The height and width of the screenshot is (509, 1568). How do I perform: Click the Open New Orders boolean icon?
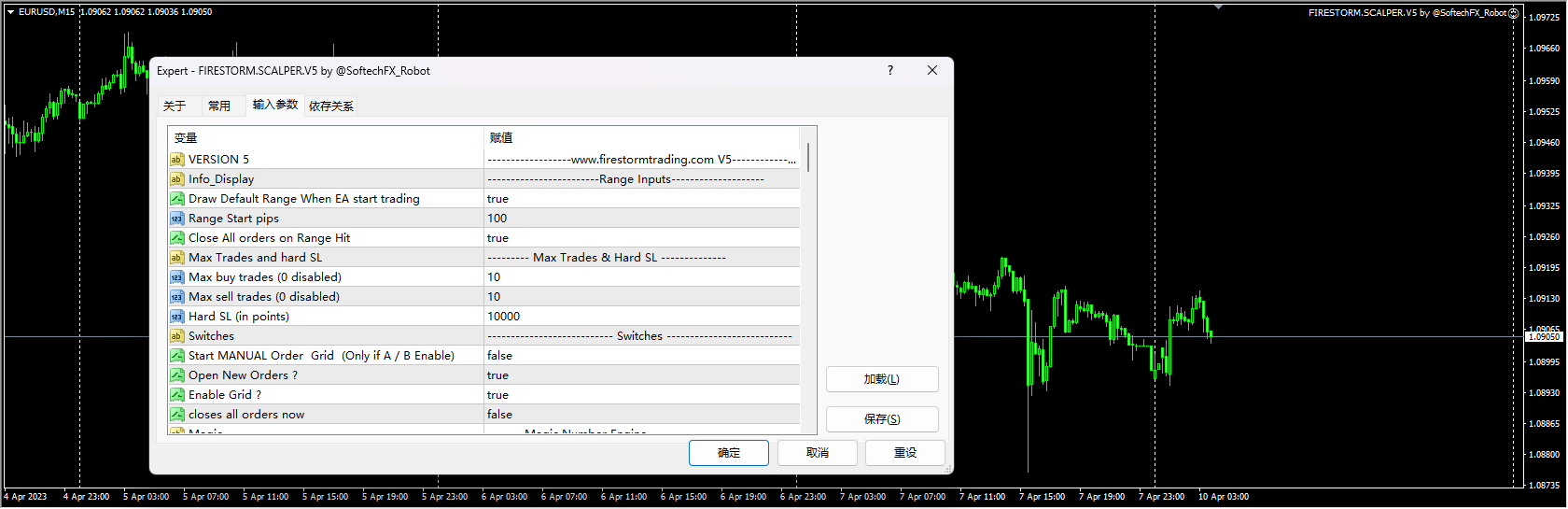coord(176,375)
